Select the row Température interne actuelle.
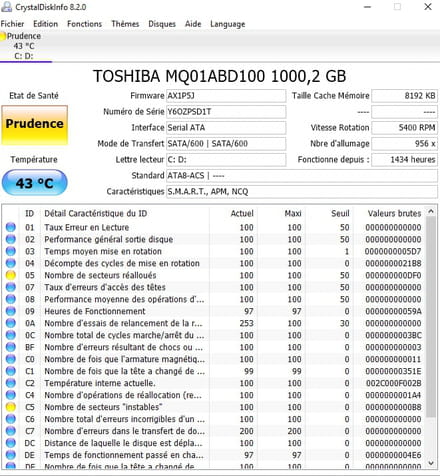Viewport: 440px width, 476px height. pos(214,383)
